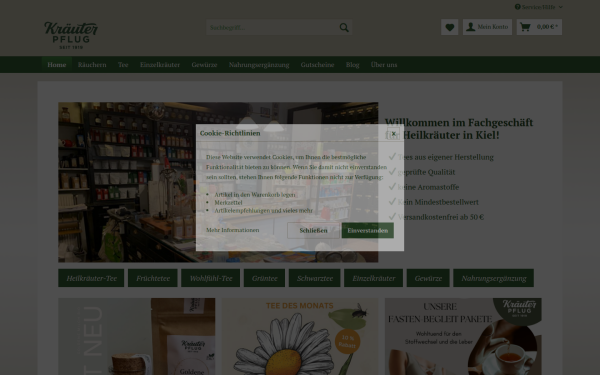Click the Kräuter Pflug logo
Screen dimensions: 600x375
pos(71,35)
